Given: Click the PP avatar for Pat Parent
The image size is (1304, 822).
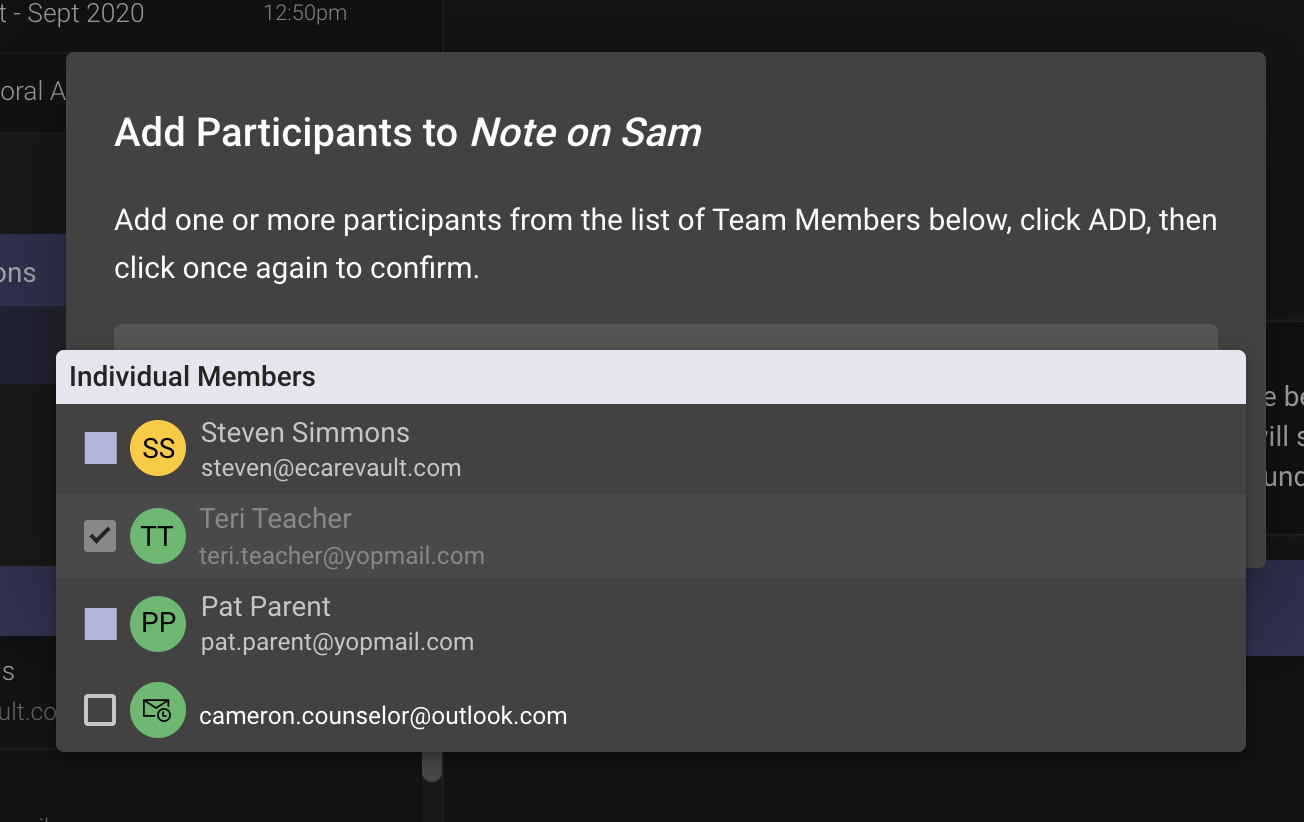Looking at the screenshot, I should (158, 623).
